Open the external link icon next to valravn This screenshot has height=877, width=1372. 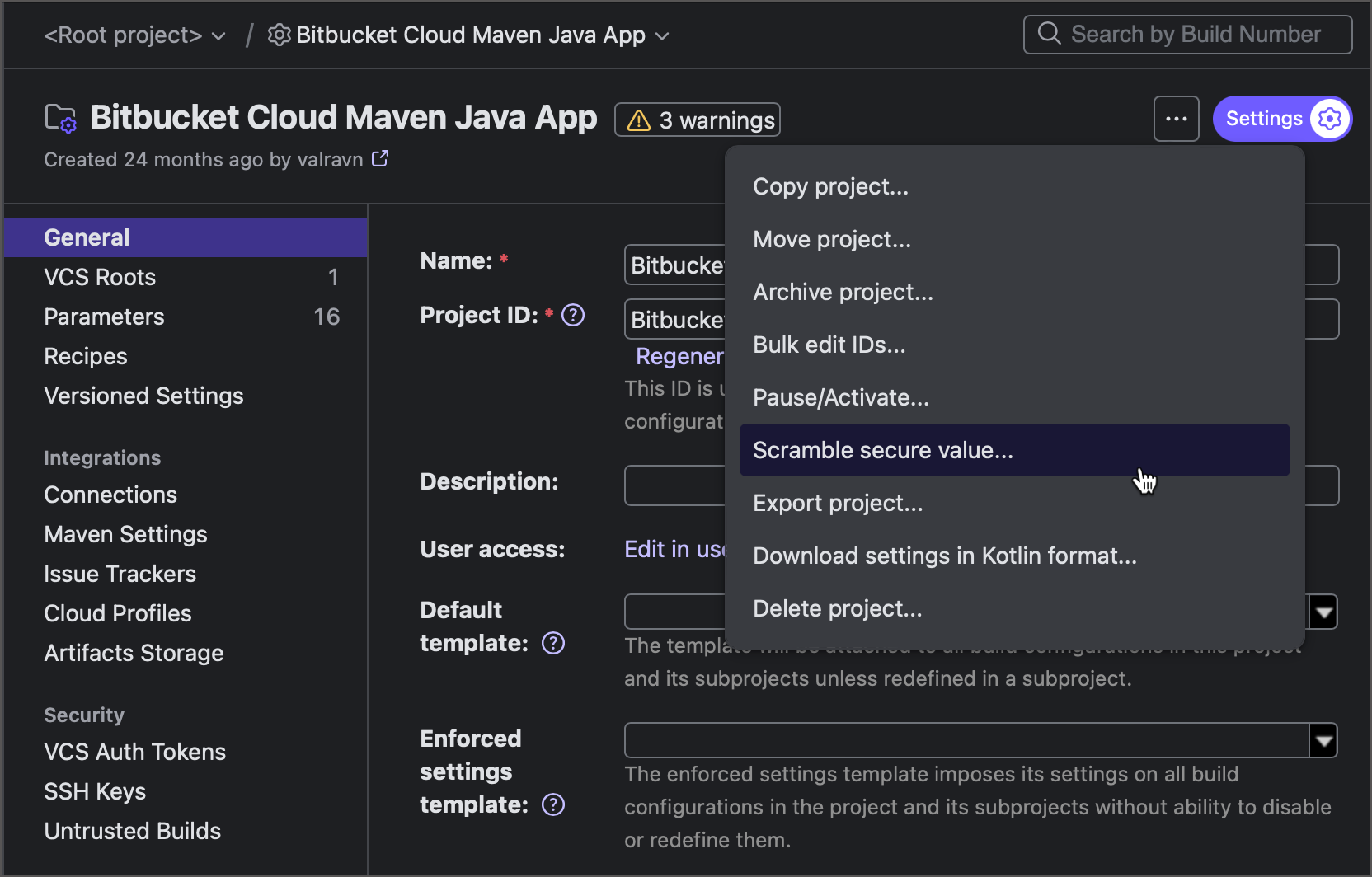(x=380, y=158)
